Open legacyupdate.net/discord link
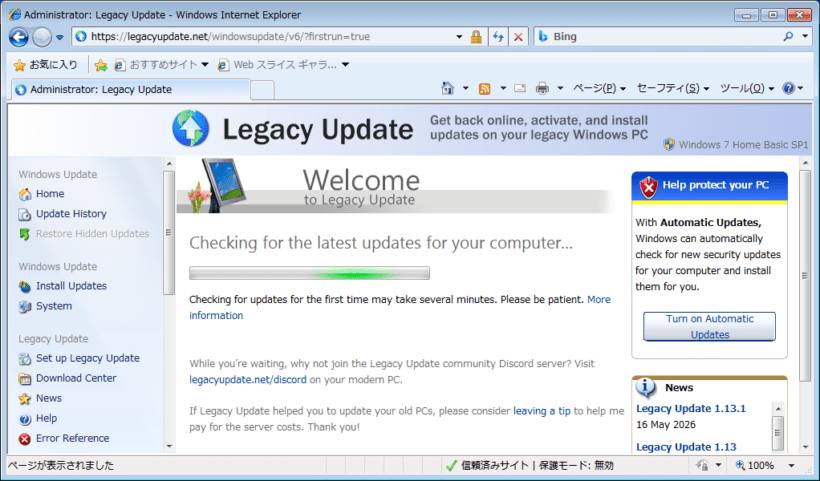Viewport: 820px width, 481px height. pyautogui.click(x=248, y=380)
